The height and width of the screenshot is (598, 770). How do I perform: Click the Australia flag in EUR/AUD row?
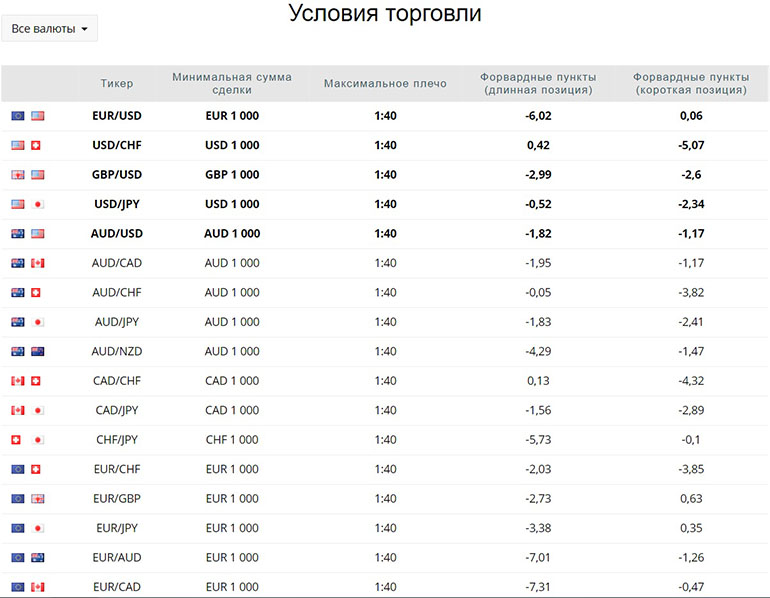pyautogui.click(x=38, y=558)
